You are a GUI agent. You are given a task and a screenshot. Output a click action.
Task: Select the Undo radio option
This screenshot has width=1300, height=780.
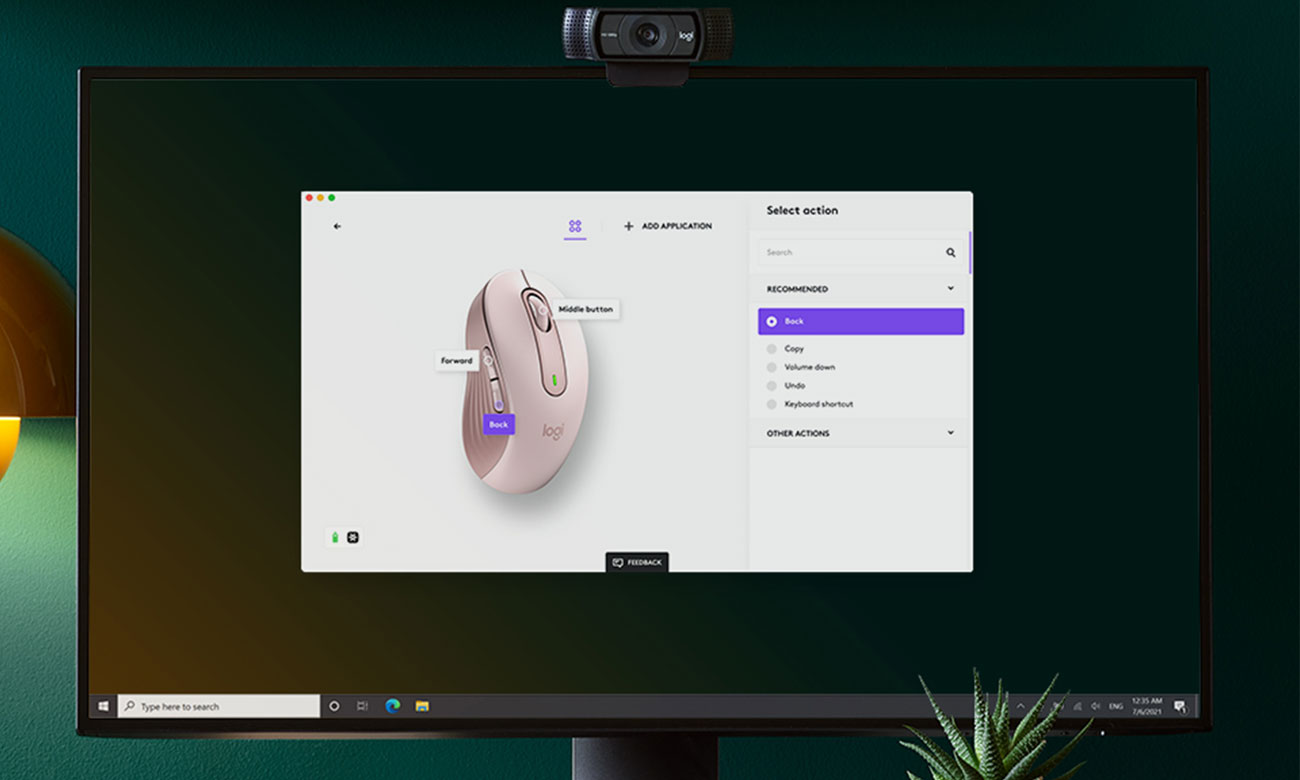coord(771,386)
